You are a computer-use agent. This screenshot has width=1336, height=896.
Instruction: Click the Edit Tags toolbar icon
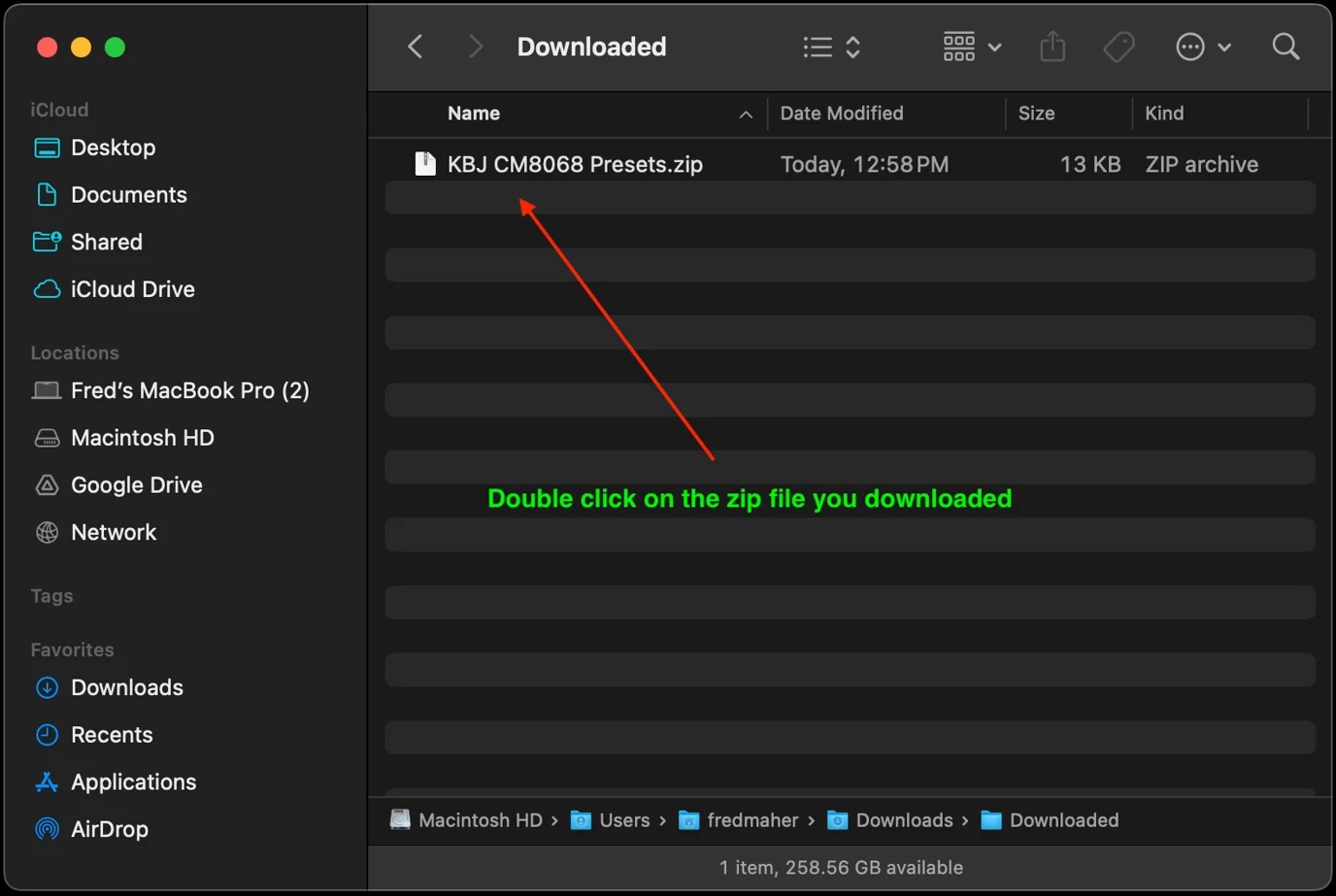[x=1119, y=47]
